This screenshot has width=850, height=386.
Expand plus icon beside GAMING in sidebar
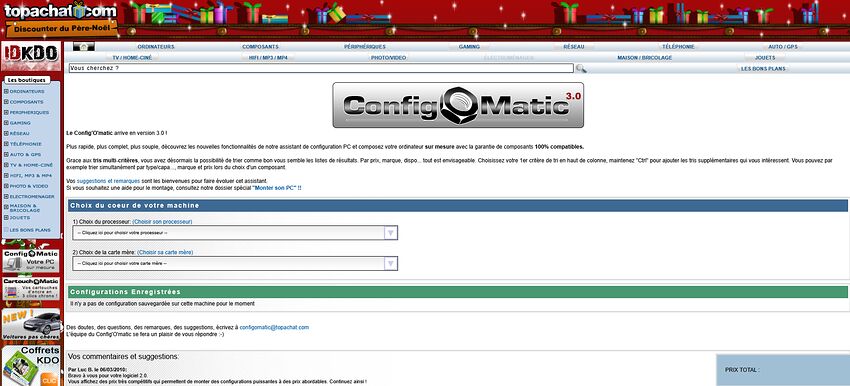(6, 123)
